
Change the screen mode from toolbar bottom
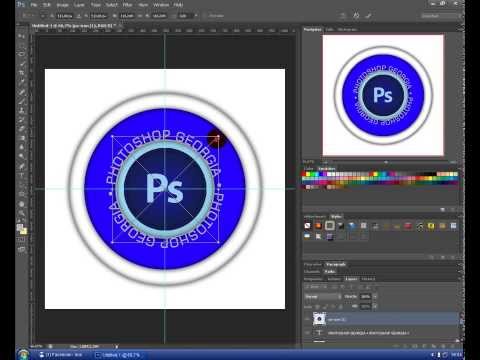click(22, 249)
